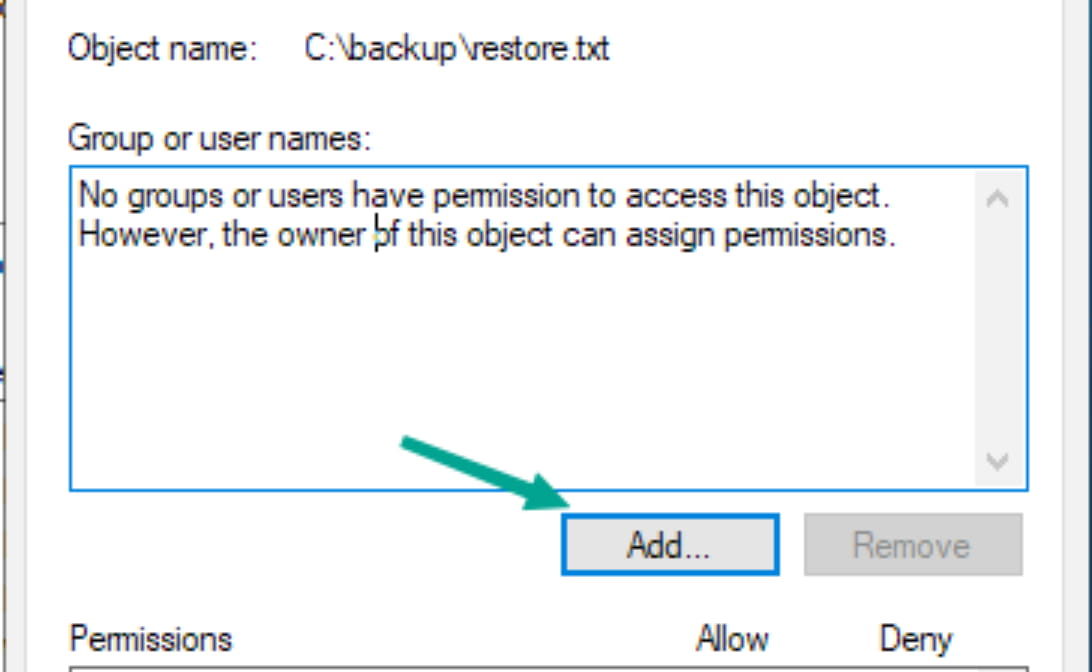Screen dimensions: 1092x672
Task: Click the greyed-out Remove button
Action: point(912,545)
